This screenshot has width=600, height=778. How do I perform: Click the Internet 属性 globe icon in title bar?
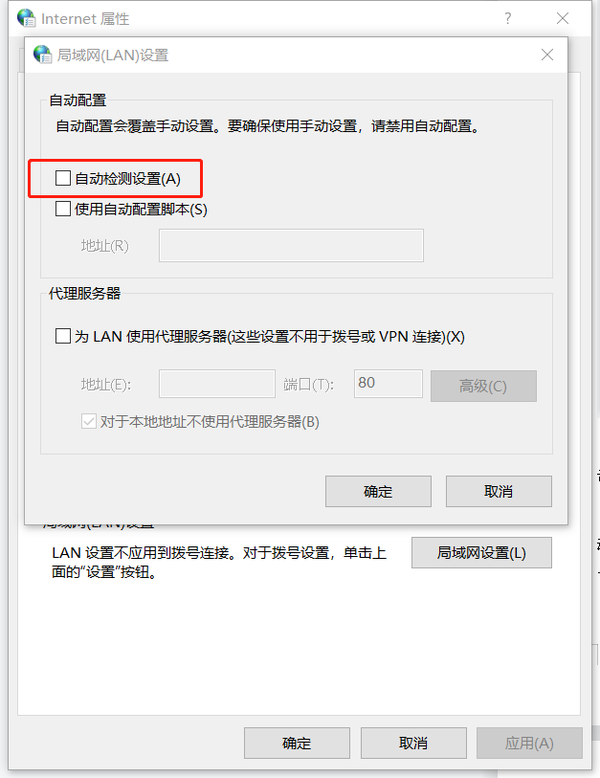click(x=26, y=18)
